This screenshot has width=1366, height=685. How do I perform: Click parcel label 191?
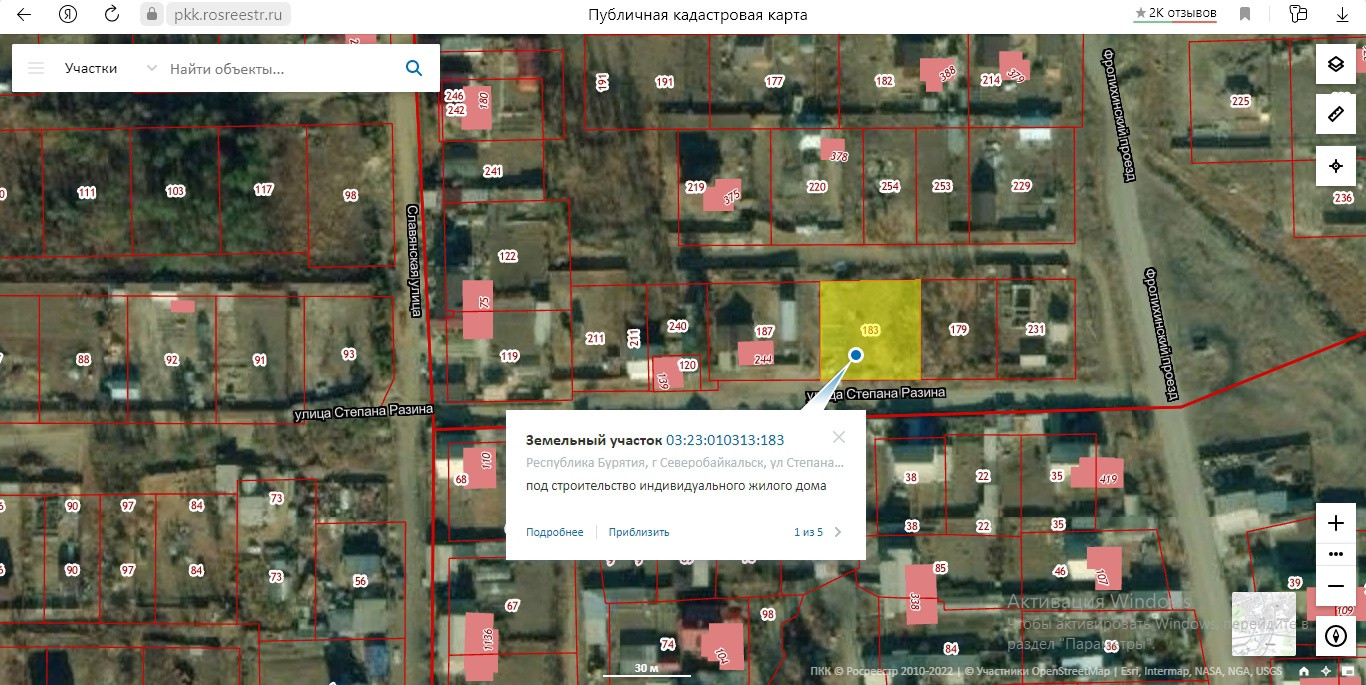click(x=664, y=82)
